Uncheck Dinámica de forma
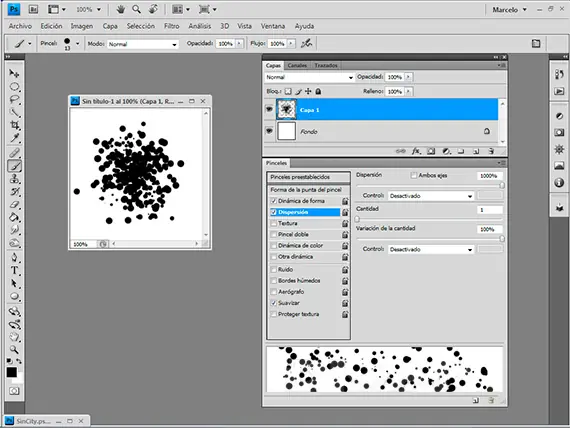The width and height of the screenshot is (570, 428). point(274,201)
